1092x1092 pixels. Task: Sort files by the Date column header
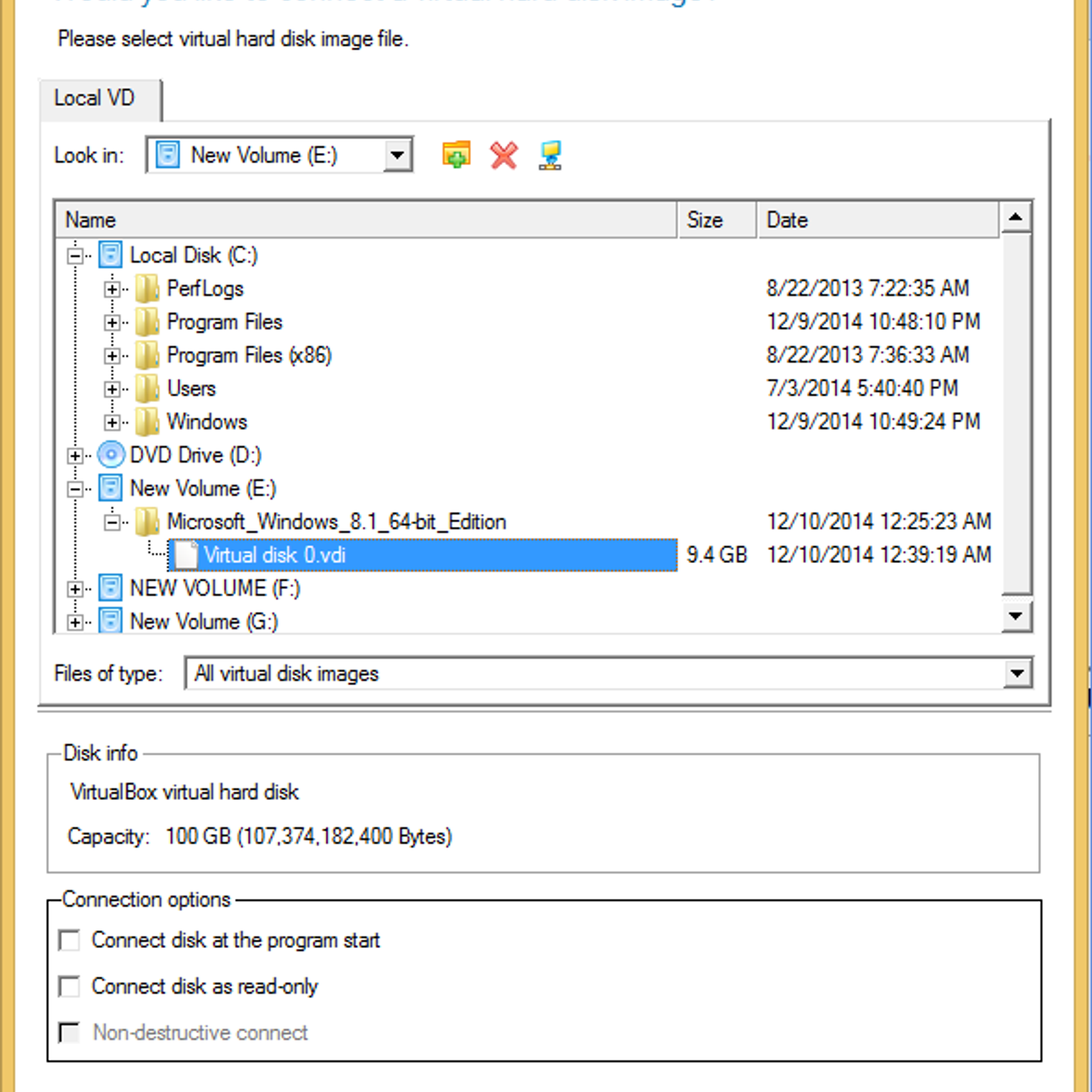877,220
